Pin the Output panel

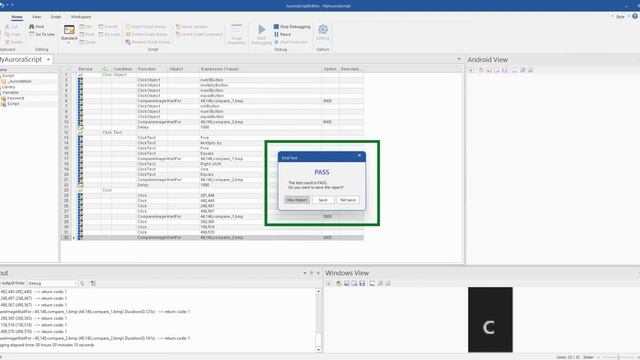click(x=311, y=273)
